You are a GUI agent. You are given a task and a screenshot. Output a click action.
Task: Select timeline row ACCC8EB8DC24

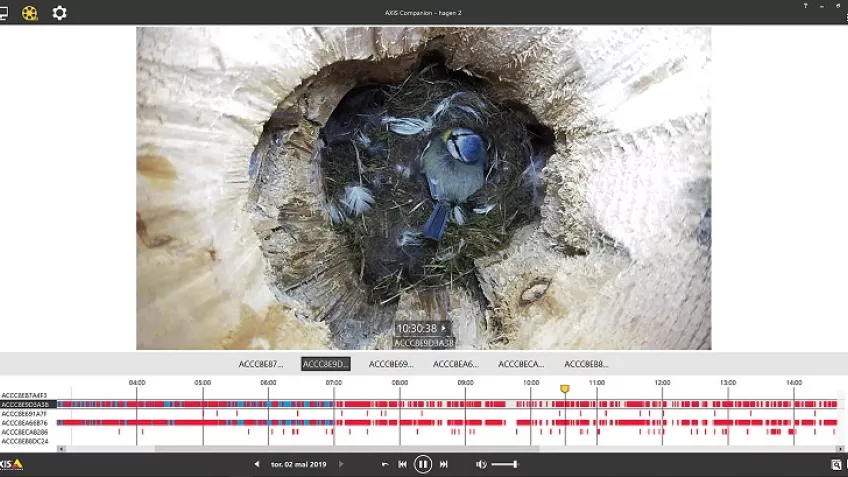click(24, 441)
